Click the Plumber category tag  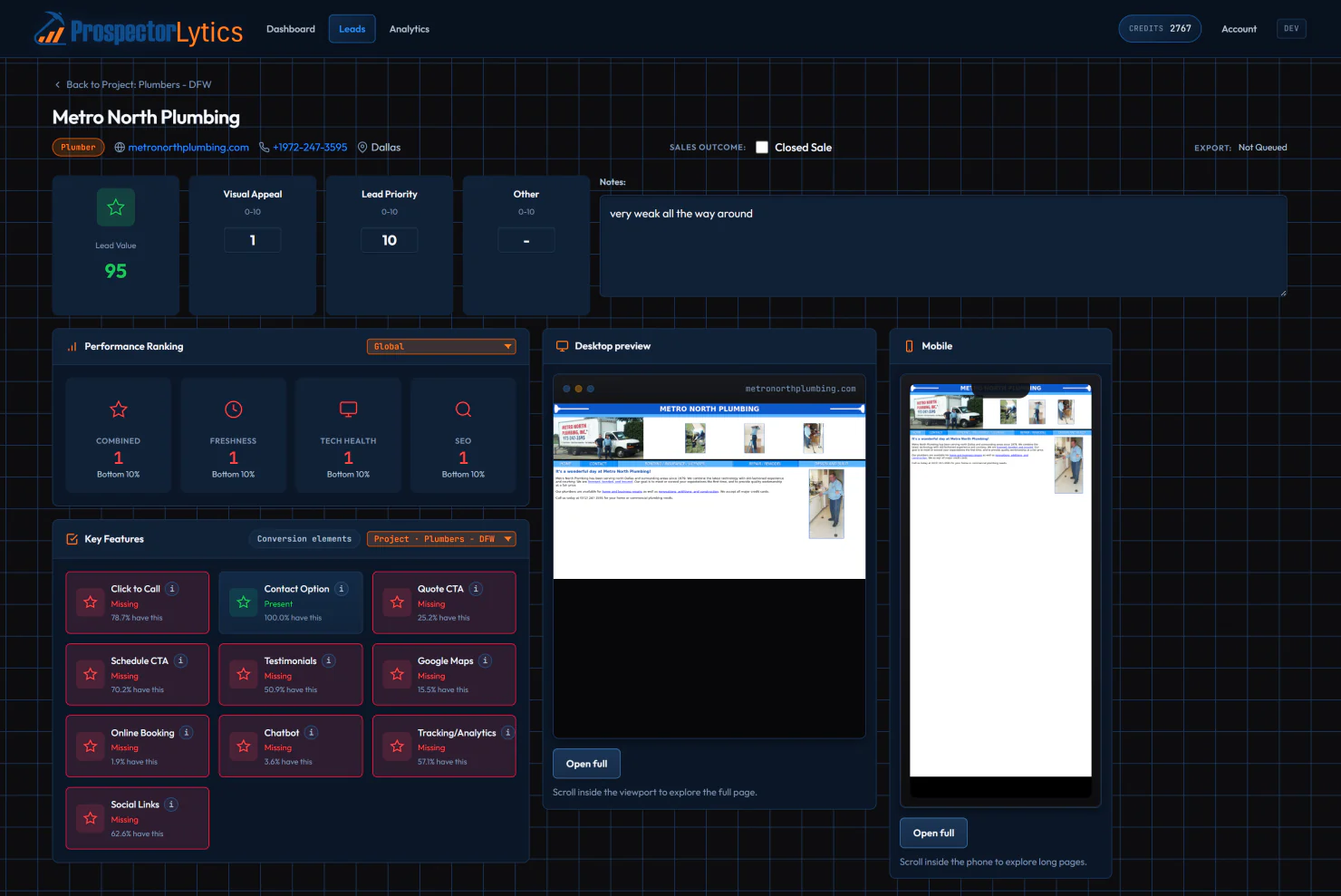tap(79, 148)
